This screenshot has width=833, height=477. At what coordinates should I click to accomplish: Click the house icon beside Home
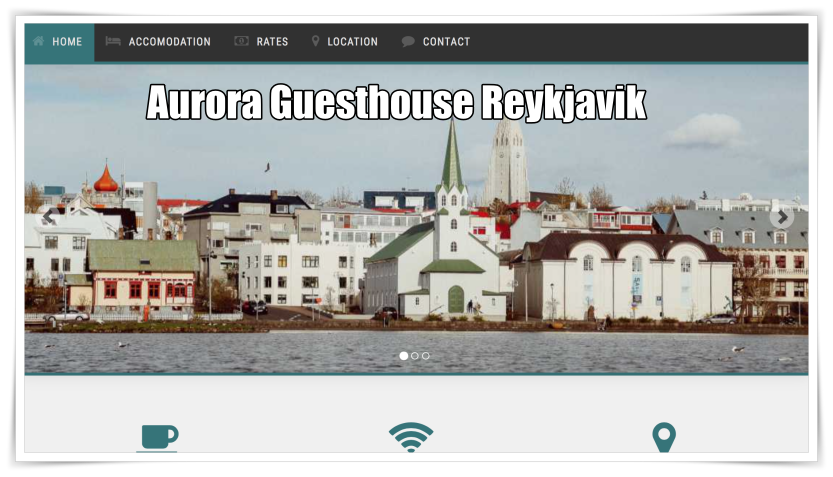pos(38,41)
